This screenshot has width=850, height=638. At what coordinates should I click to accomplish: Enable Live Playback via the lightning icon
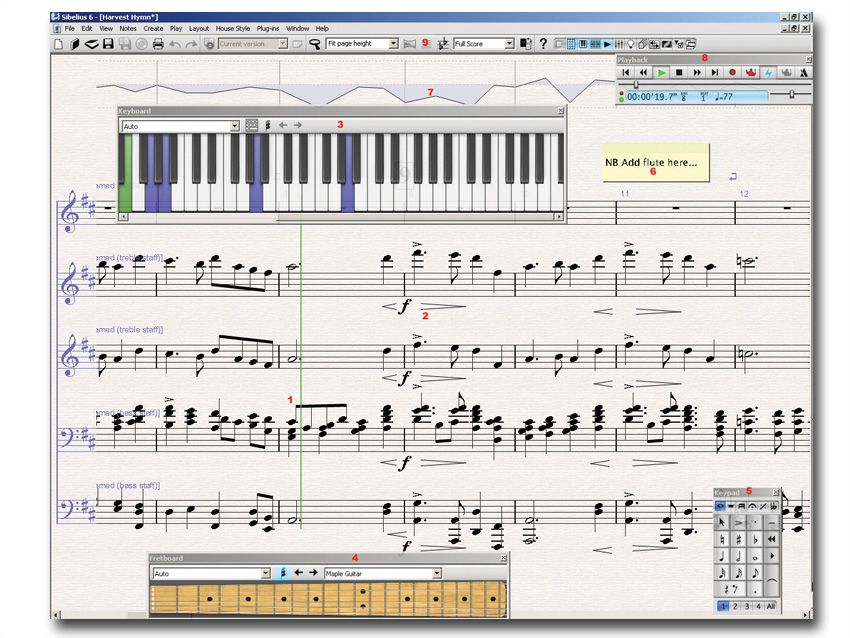coord(767,72)
